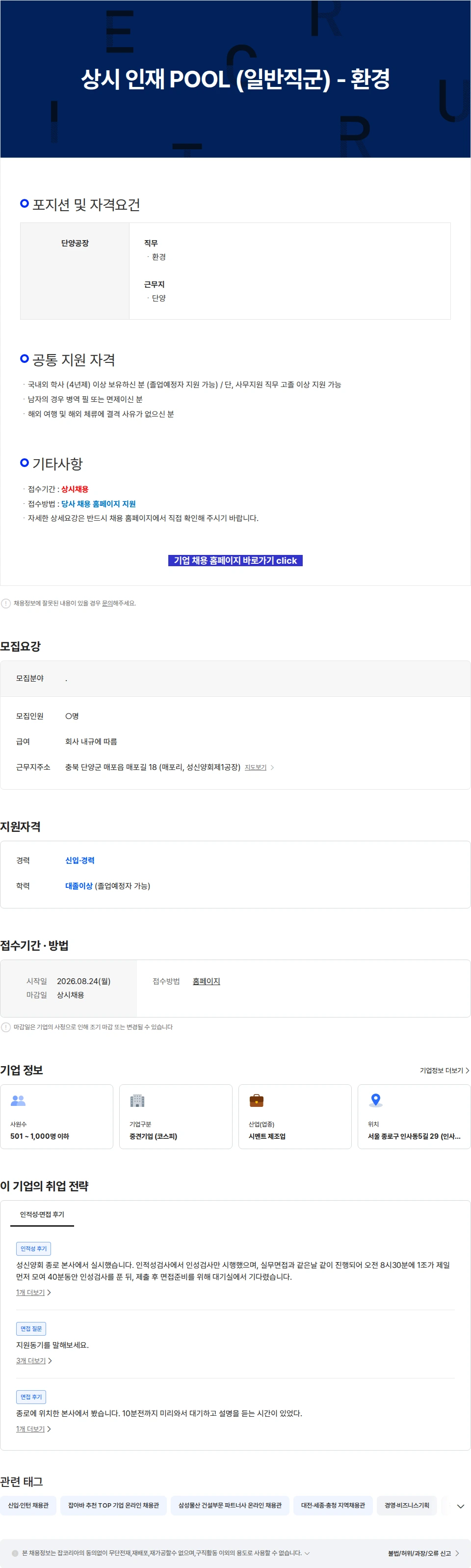The height and width of the screenshot is (1568, 471).
Task: Click the 사원수 501 ~ 1,000명 이하 card
Action: click(x=56, y=1116)
